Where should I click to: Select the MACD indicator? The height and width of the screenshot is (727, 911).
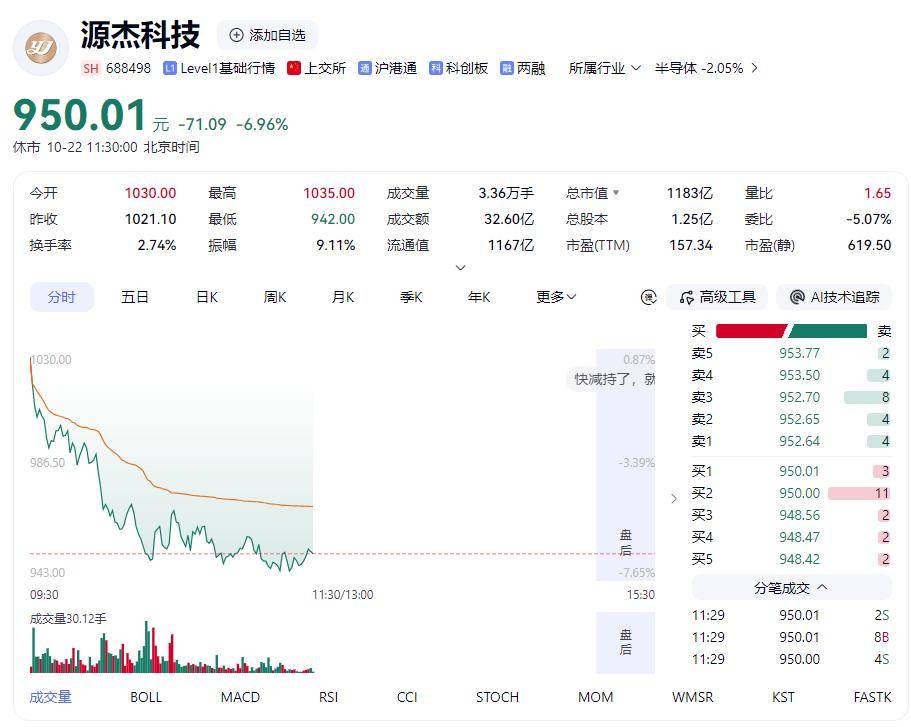[240, 697]
